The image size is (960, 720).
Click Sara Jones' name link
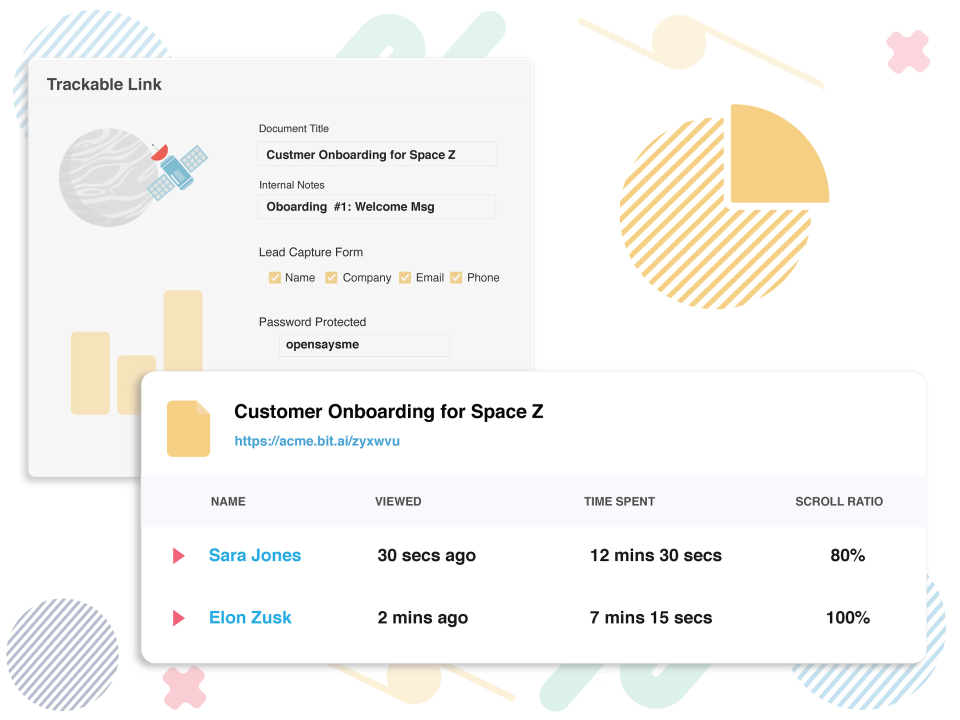(255, 555)
